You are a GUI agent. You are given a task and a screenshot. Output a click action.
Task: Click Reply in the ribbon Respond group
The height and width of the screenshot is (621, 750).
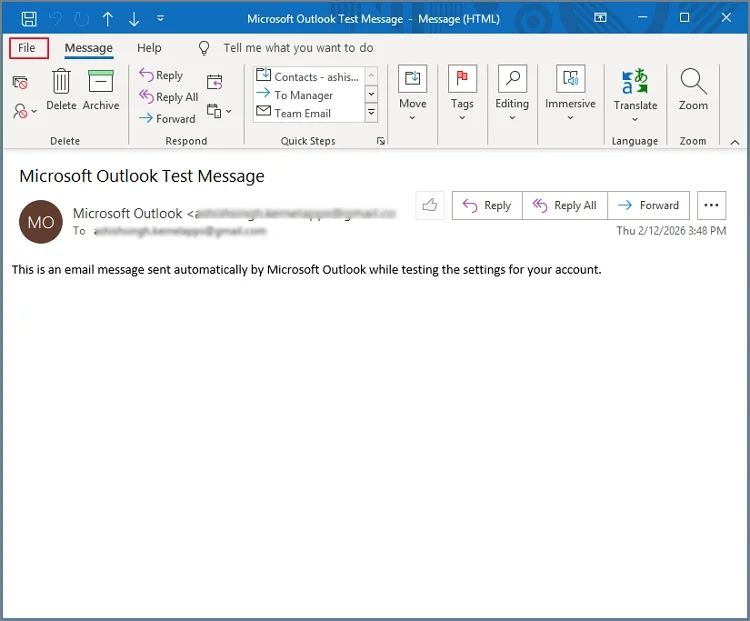pyautogui.click(x=161, y=75)
